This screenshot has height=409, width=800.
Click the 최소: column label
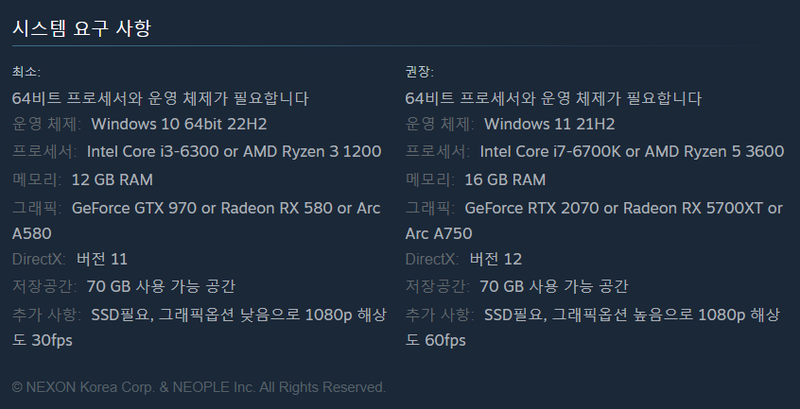26,72
